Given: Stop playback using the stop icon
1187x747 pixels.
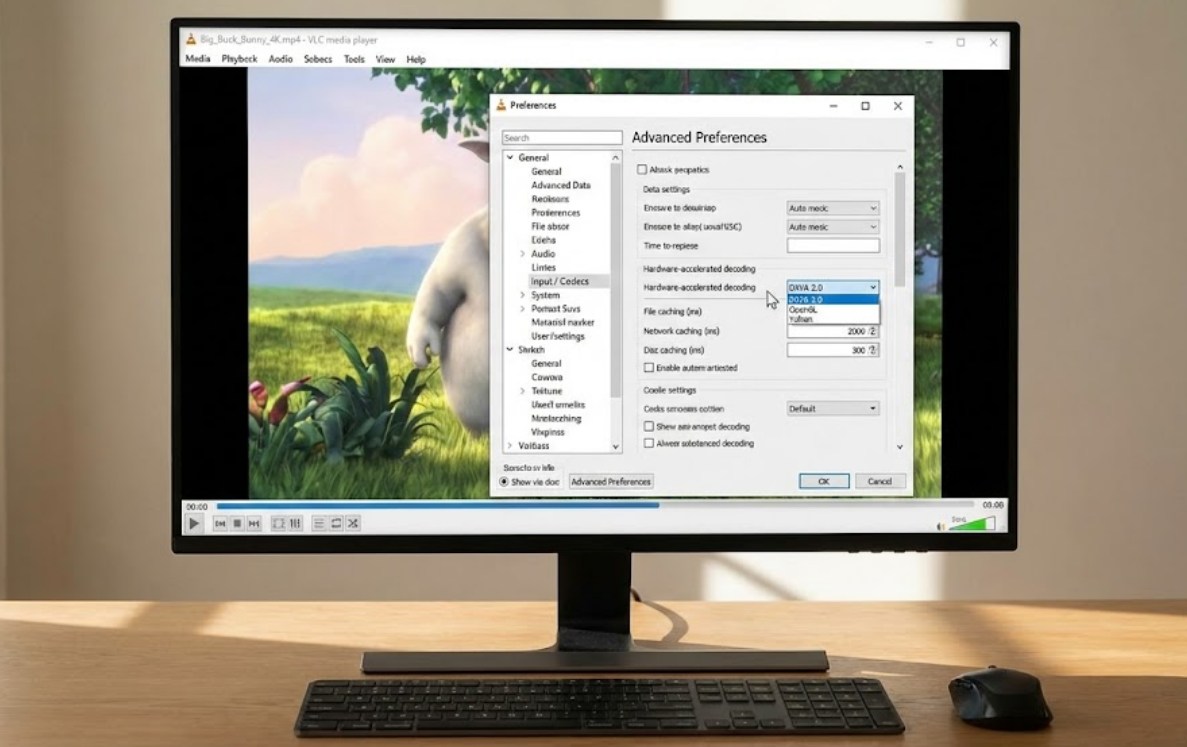Looking at the screenshot, I should point(238,523).
